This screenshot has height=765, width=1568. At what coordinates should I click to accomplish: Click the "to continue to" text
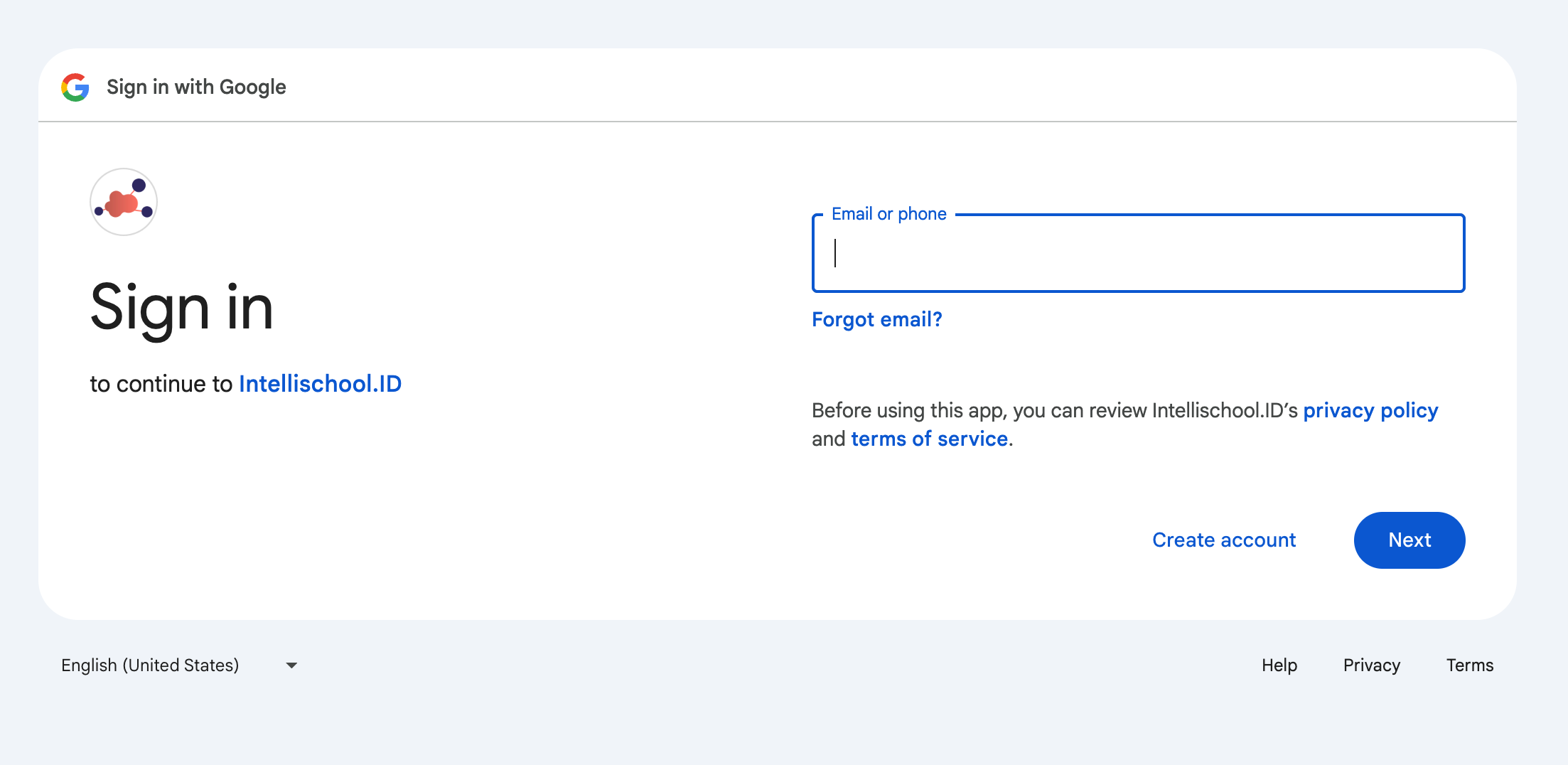[x=161, y=384]
